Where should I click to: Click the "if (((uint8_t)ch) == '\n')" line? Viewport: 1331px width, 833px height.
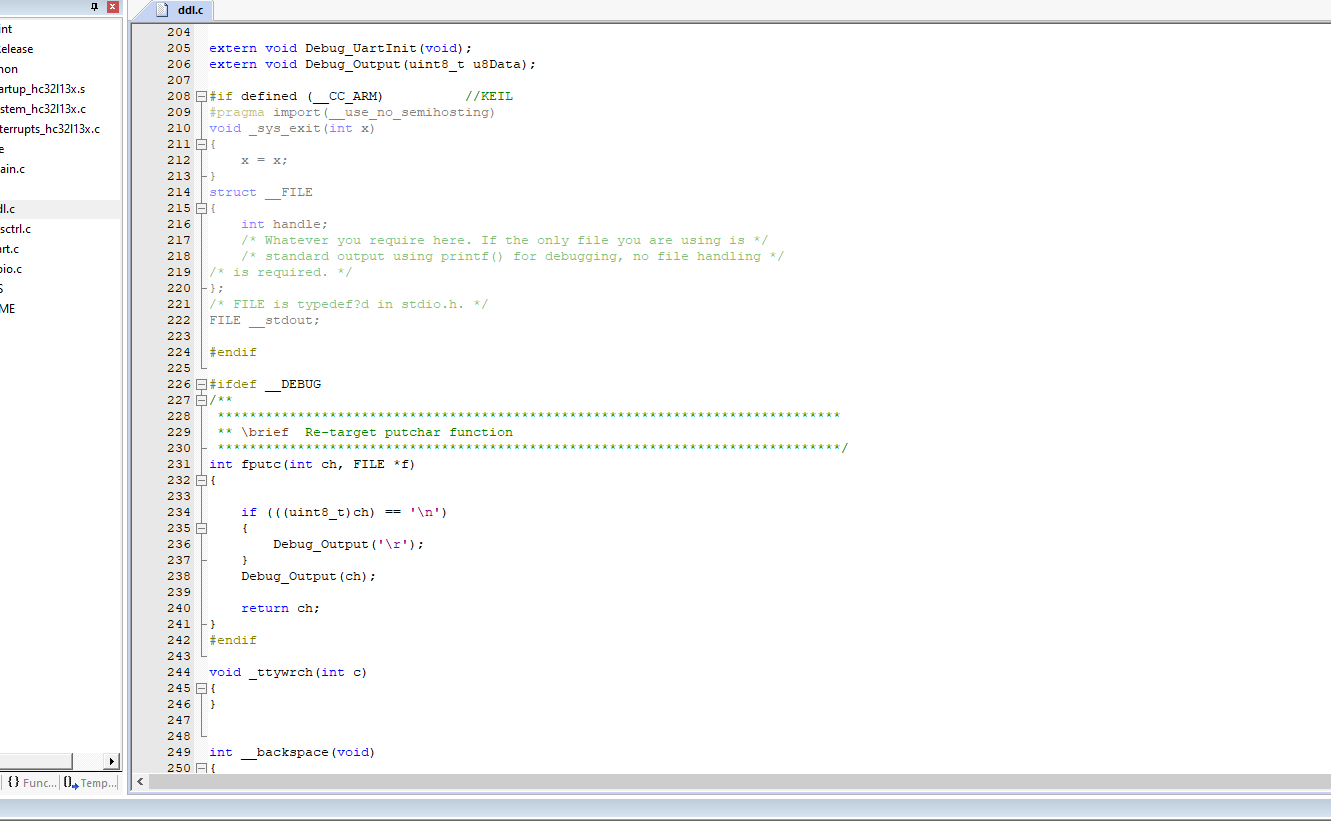point(344,512)
